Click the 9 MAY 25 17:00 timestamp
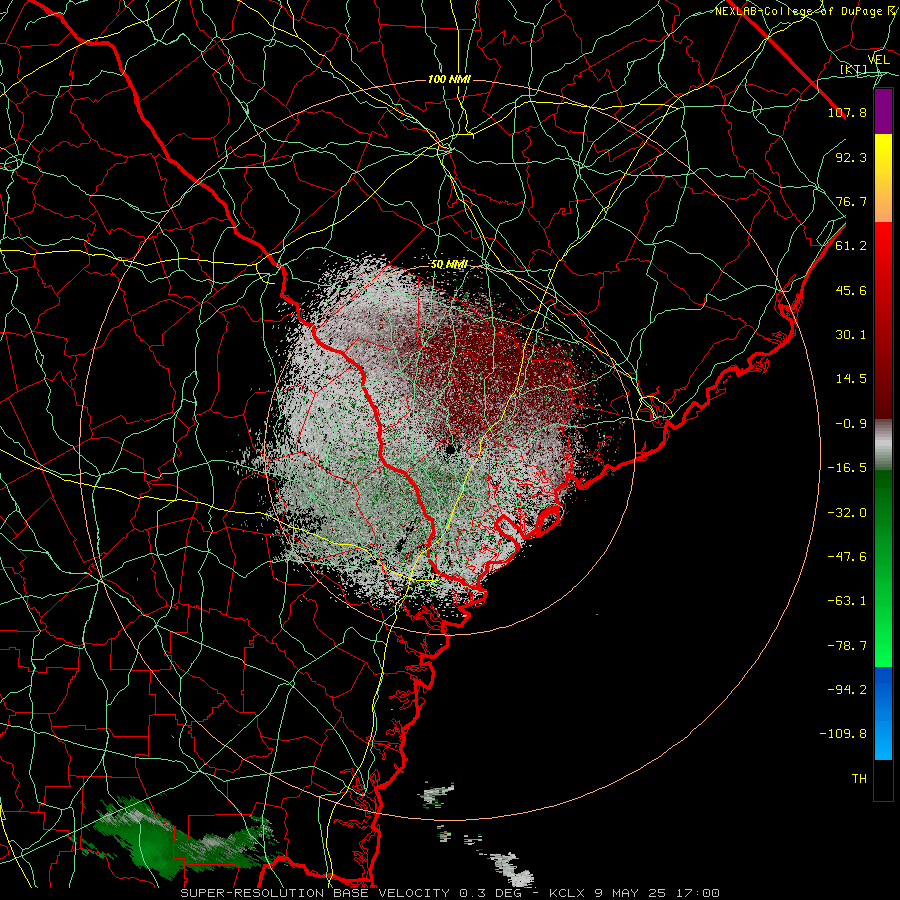This screenshot has width=900, height=900. coord(657,893)
